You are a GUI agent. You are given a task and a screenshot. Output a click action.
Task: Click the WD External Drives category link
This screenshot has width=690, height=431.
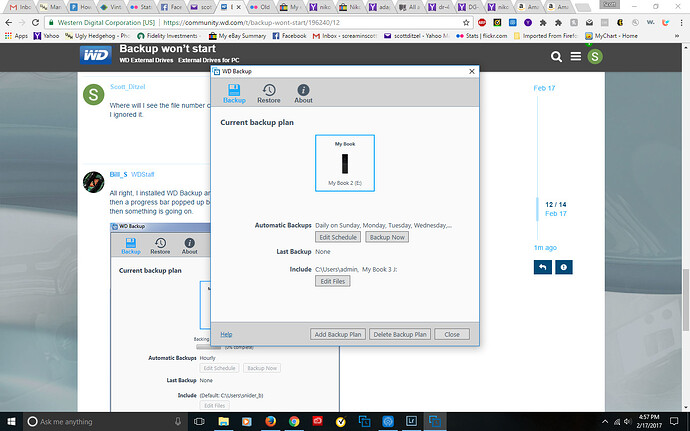pos(146,60)
